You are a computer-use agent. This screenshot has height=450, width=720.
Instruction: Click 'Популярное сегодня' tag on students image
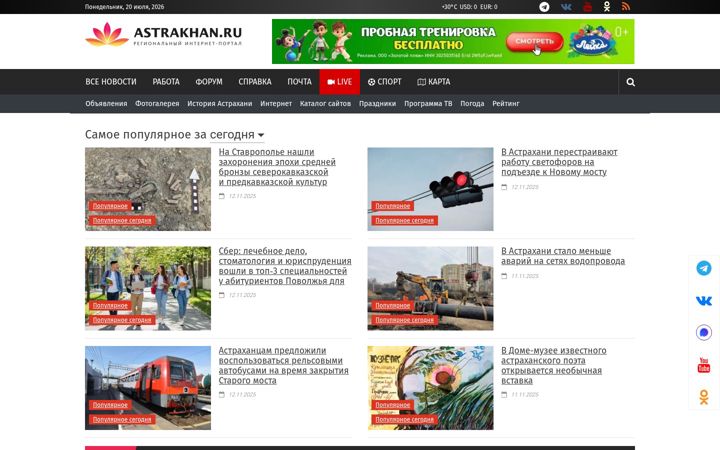pos(122,320)
